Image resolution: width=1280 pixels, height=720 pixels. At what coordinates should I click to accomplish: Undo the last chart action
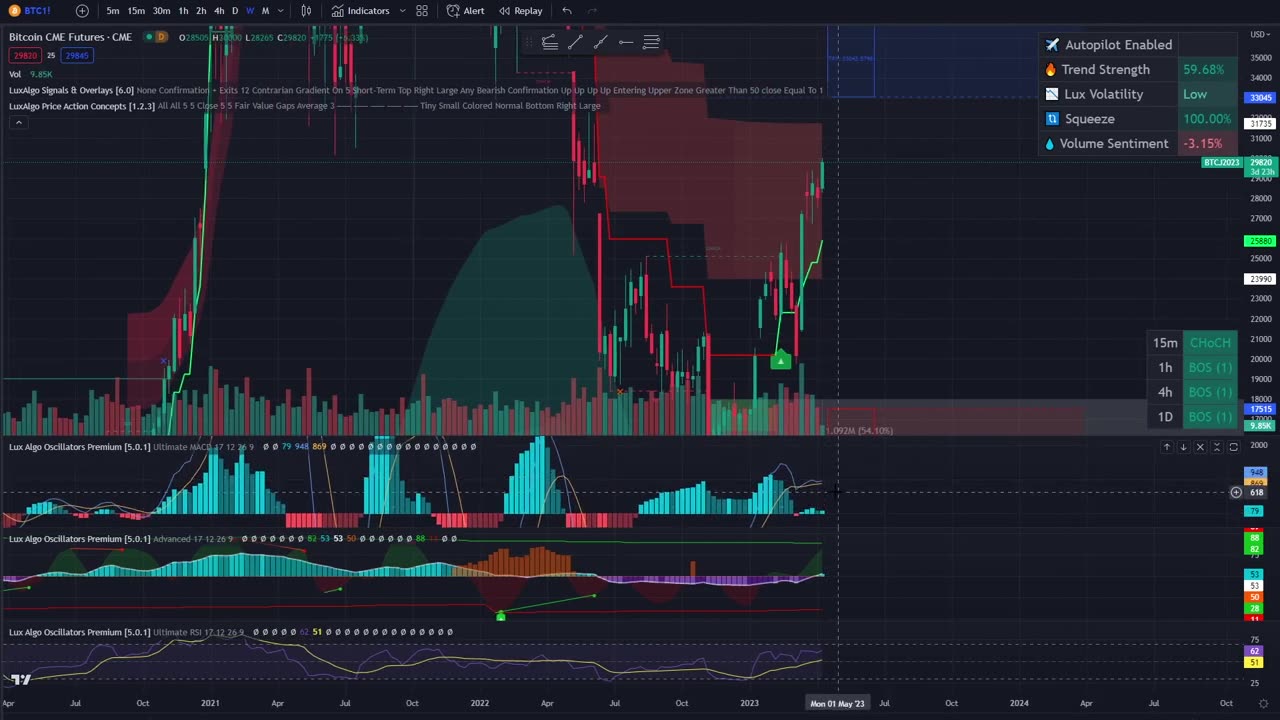pos(567,11)
